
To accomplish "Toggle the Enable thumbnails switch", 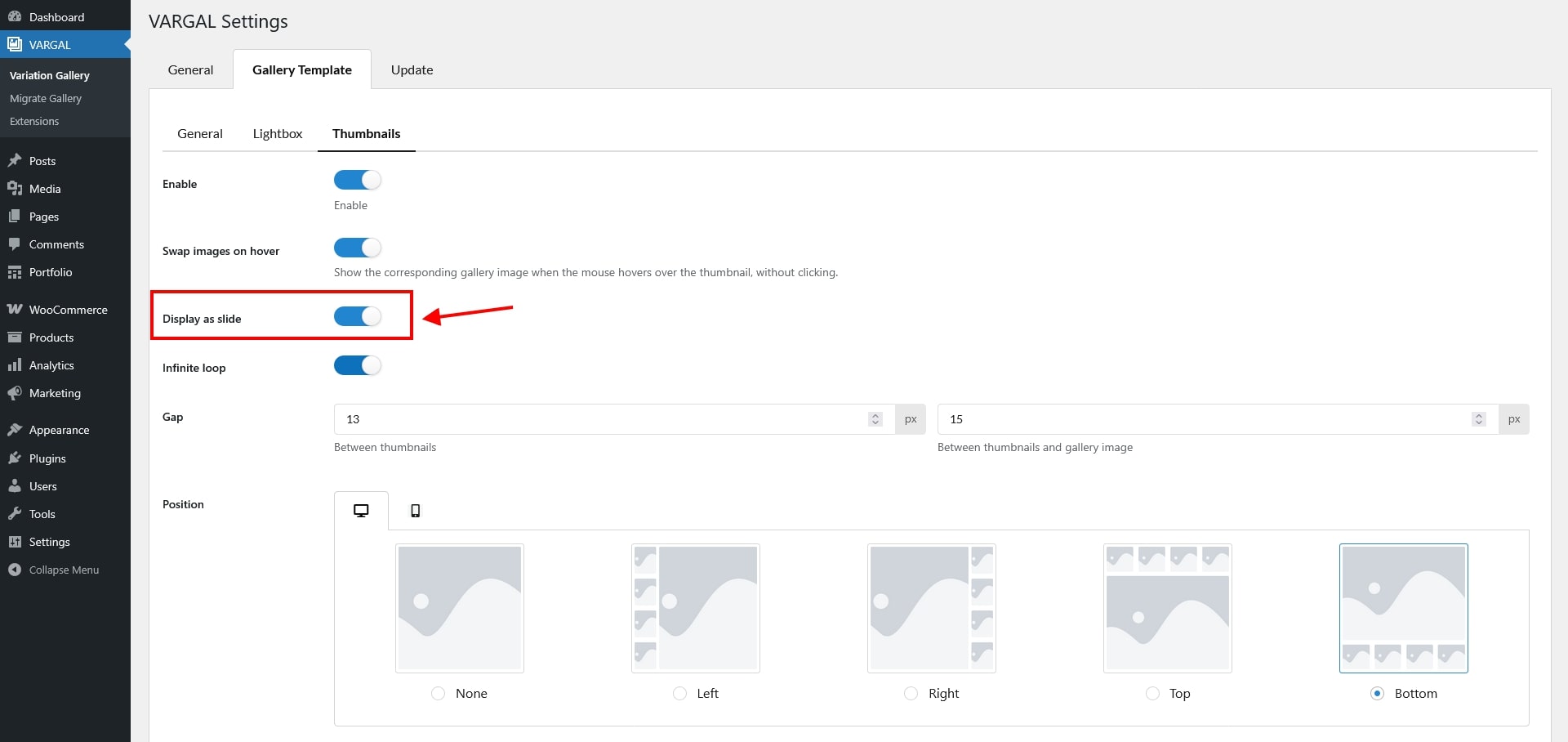I will tap(358, 180).
